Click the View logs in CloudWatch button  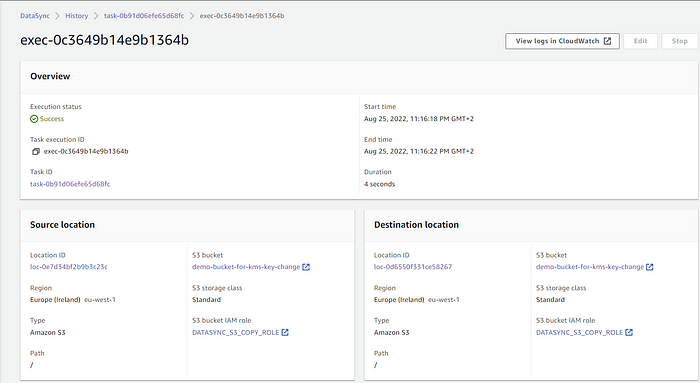562,41
